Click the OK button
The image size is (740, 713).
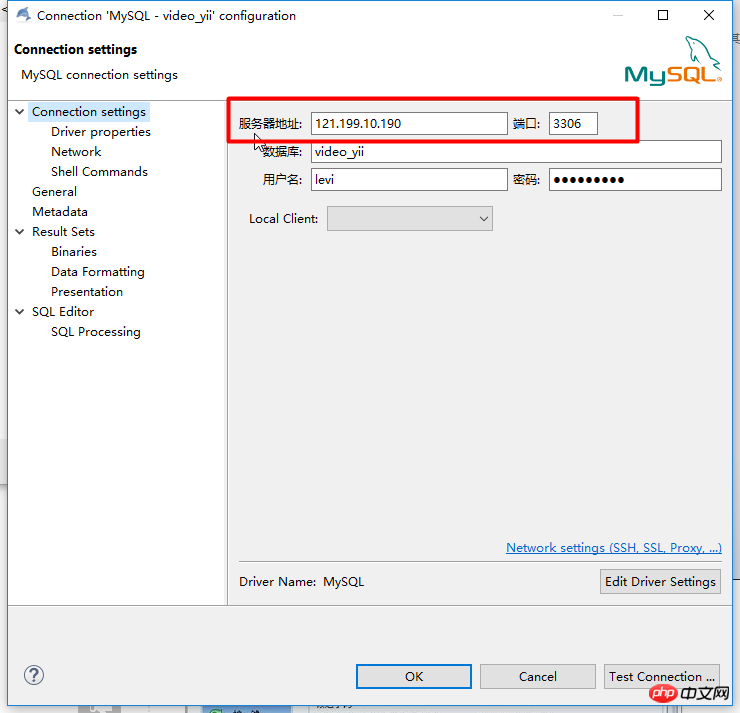click(x=414, y=677)
